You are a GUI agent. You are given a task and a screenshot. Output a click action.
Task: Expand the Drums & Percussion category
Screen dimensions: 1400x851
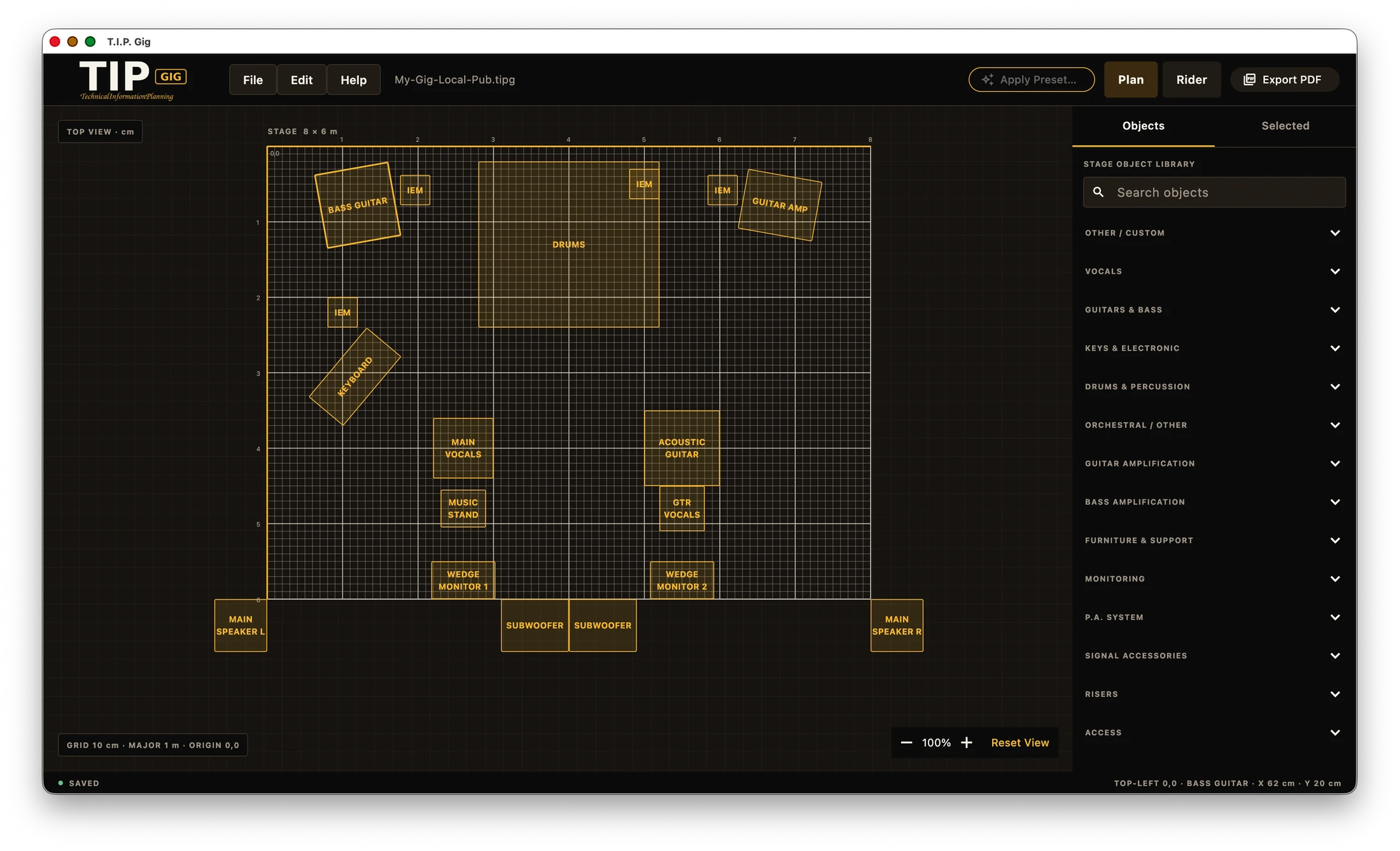[x=1214, y=386]
